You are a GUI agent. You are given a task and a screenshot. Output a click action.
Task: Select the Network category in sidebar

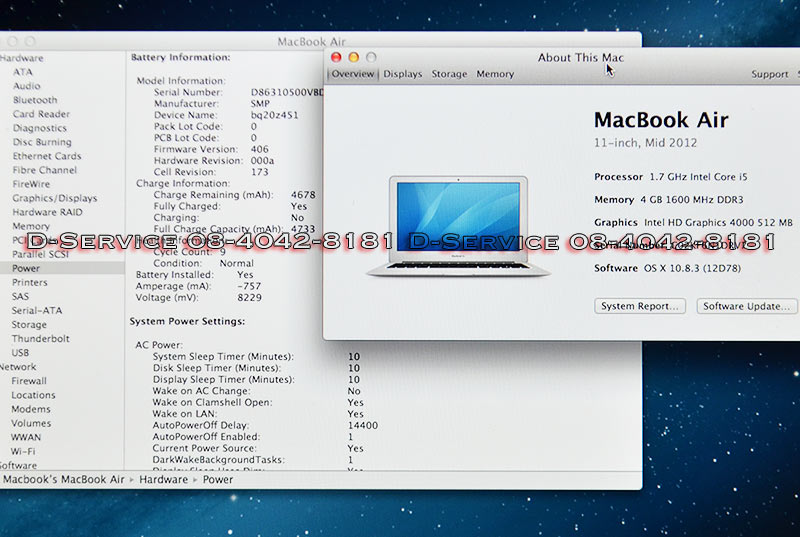pos(18,367)
